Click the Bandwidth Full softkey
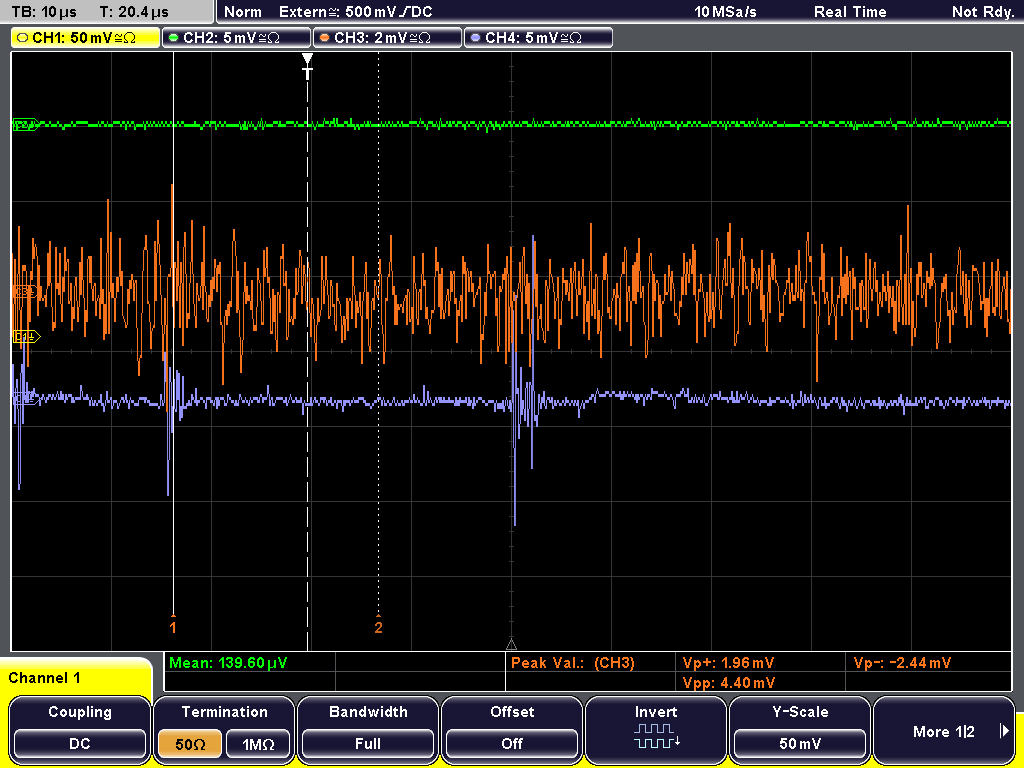1024x768 pixels. [368, 729]
